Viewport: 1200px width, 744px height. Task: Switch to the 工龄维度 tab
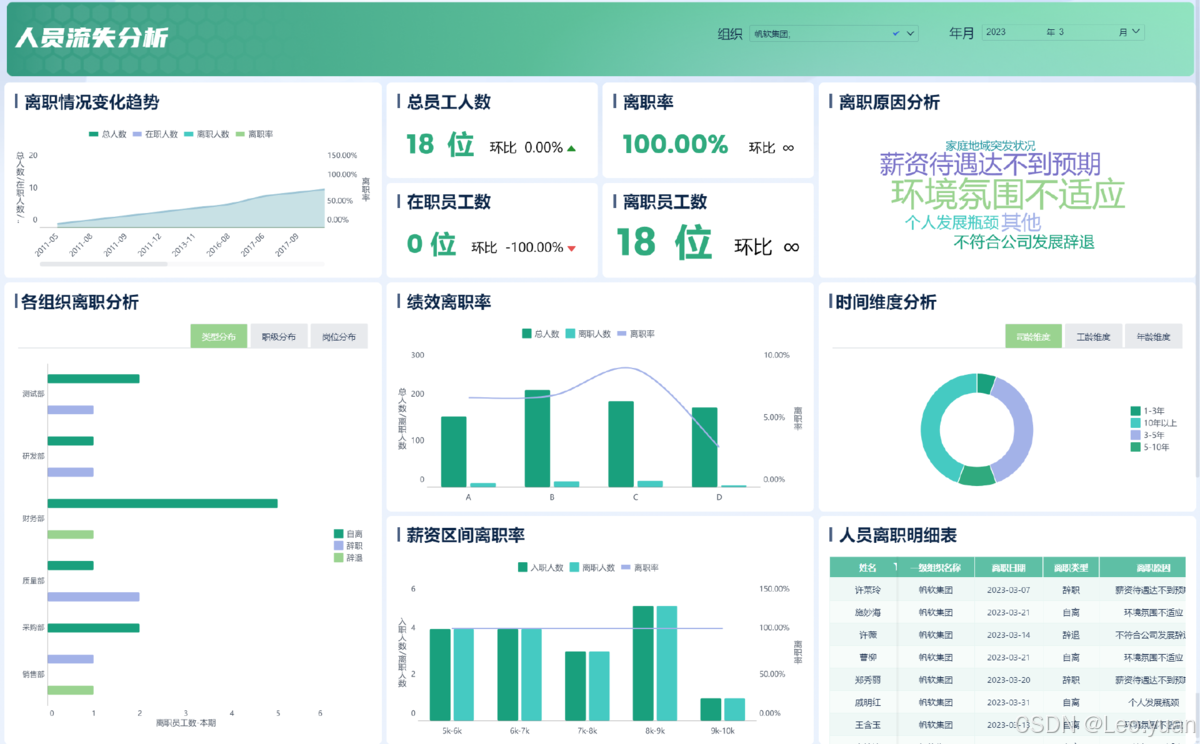[x=1093, y=336]
